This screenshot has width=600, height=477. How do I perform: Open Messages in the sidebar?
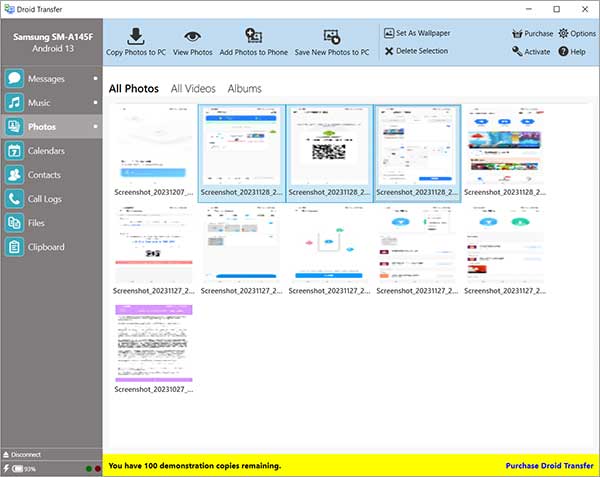[46, 79]
